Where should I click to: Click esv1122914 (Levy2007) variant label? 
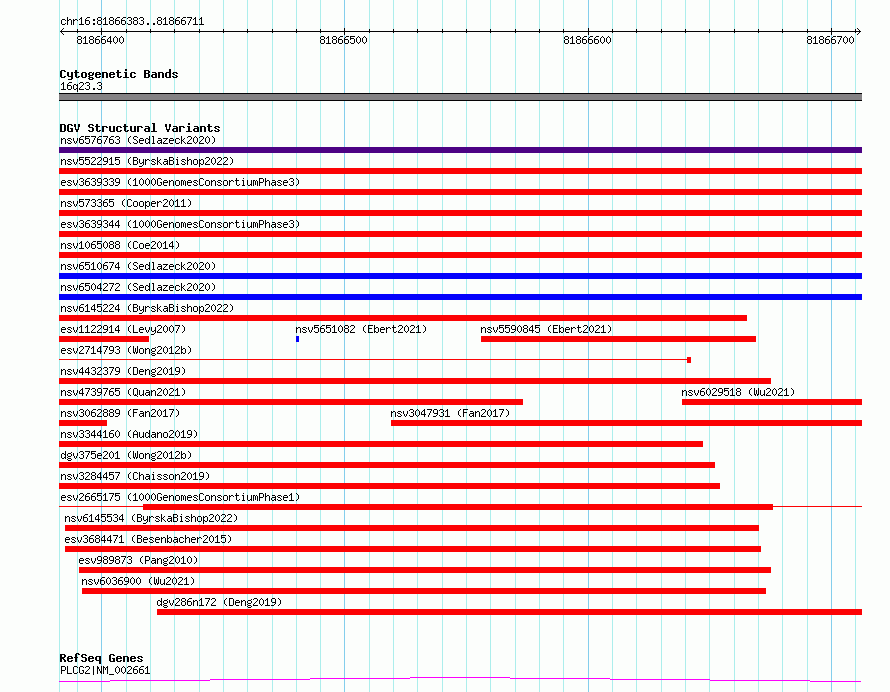[x=123, y=329]
